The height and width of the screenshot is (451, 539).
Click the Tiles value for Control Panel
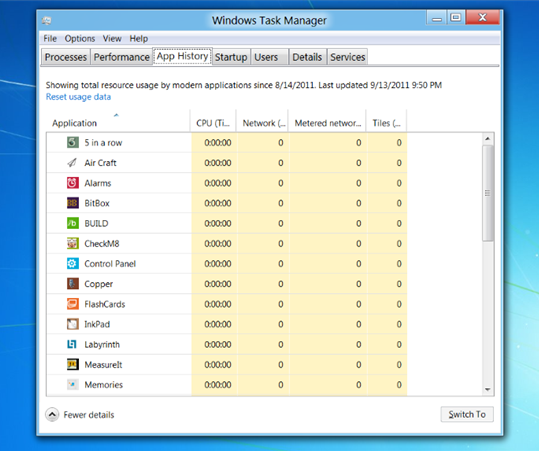pyautogui.click(x=399, y=264)
